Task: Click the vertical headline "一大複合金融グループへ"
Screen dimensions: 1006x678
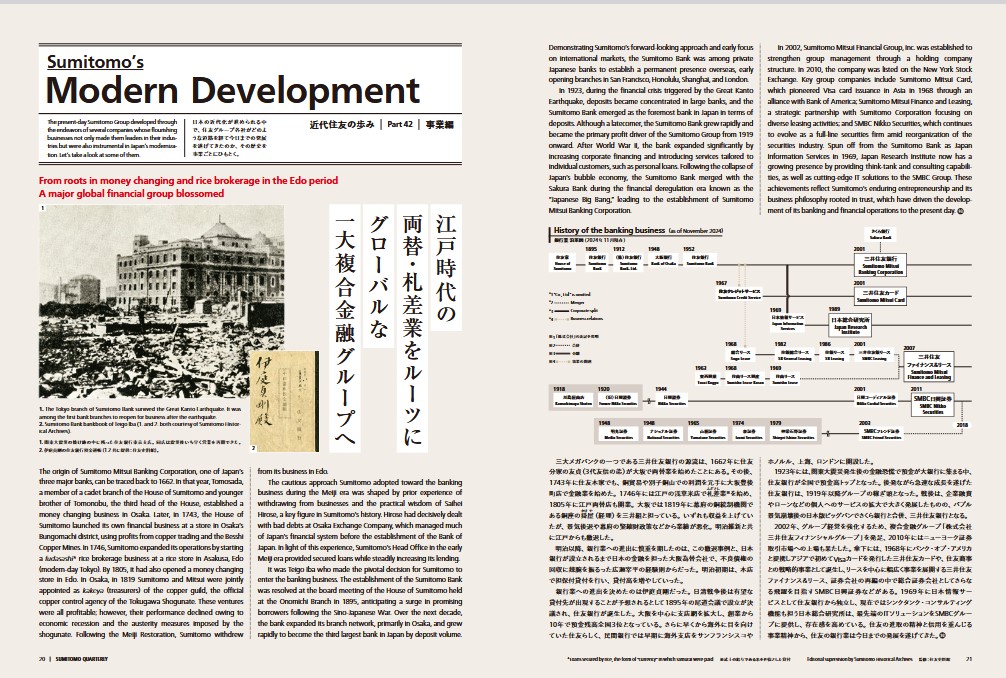Action: pyautogui.click(x=345, y=328)
